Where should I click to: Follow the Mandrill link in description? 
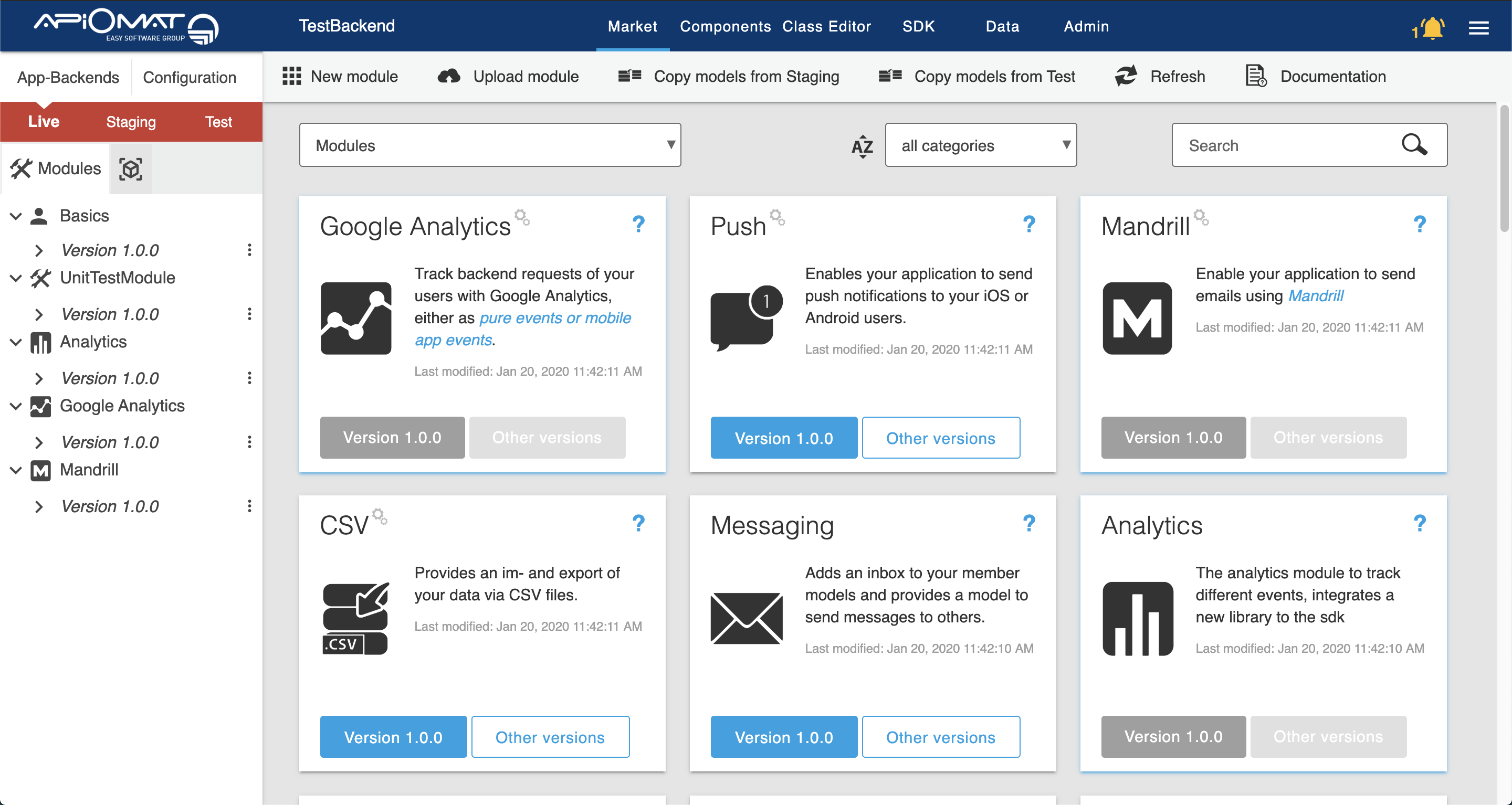1315,296
